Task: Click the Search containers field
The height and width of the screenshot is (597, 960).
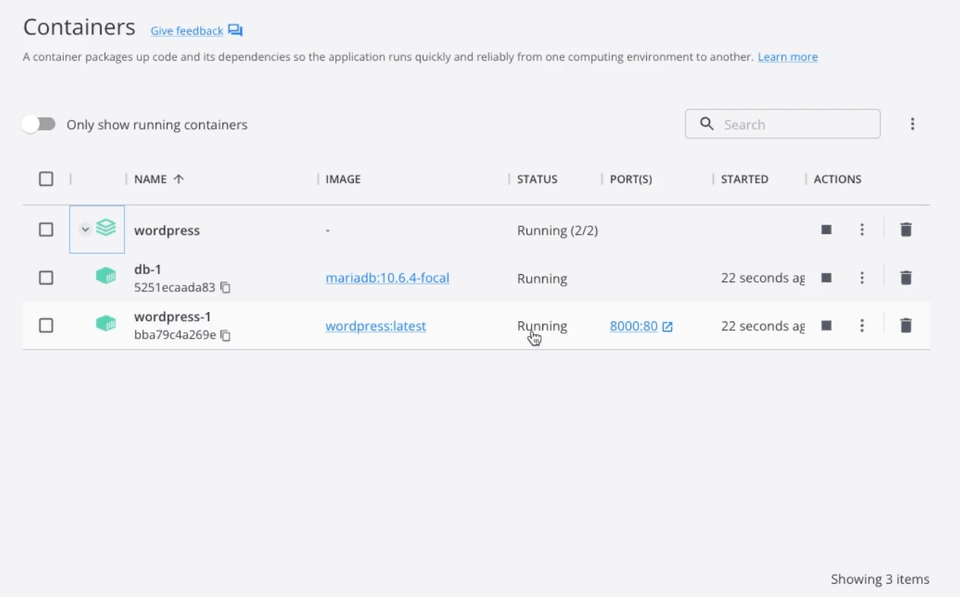Action: tap(782, 124)
